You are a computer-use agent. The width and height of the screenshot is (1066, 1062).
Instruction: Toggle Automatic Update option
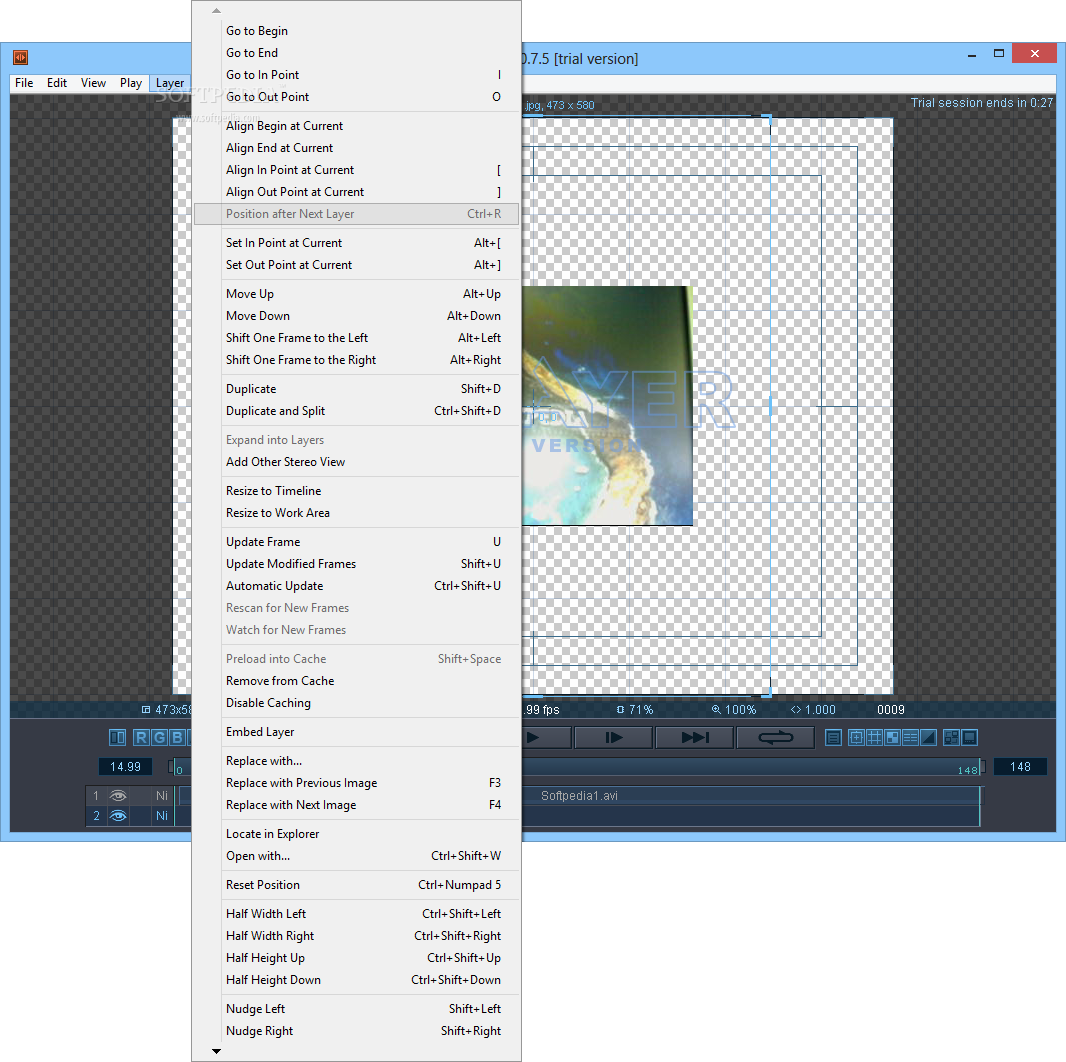356,586
